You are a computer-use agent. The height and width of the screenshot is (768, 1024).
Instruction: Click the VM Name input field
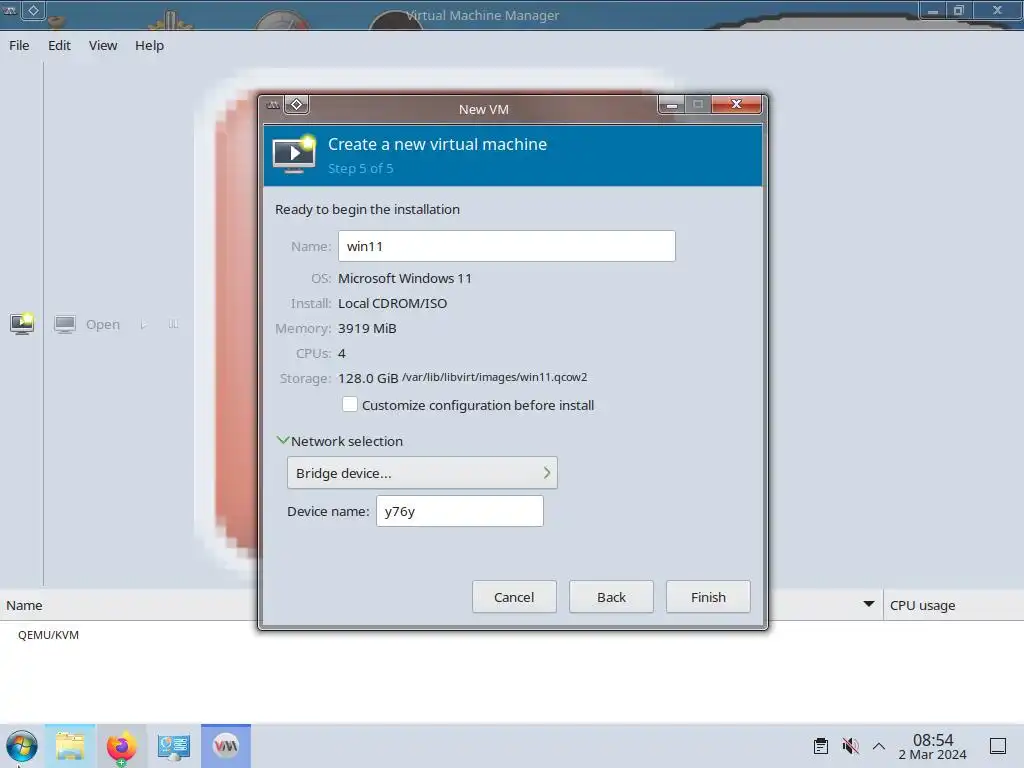(x=507, y=246)
